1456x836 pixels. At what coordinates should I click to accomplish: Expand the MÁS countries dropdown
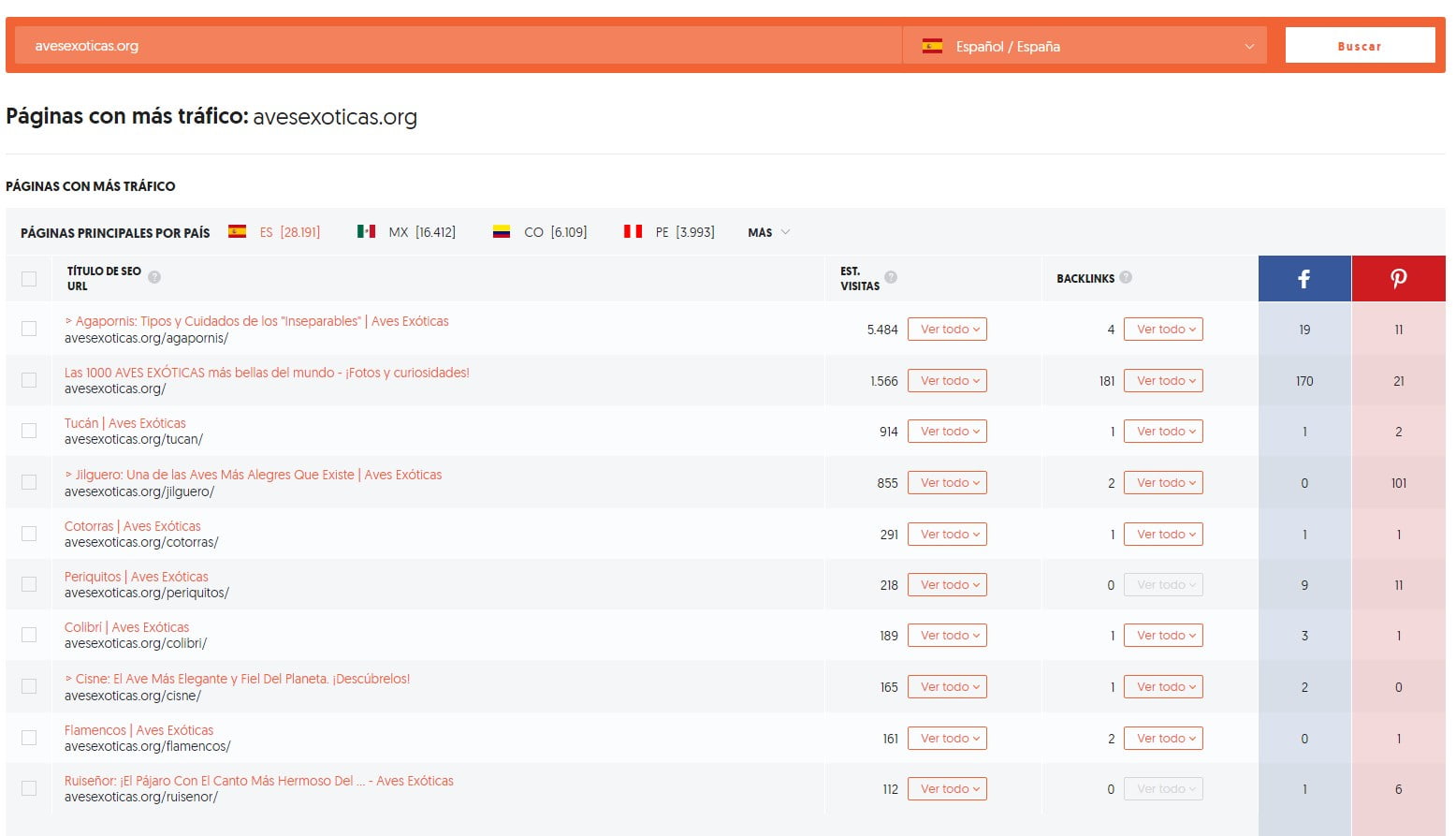click(768, 232)
